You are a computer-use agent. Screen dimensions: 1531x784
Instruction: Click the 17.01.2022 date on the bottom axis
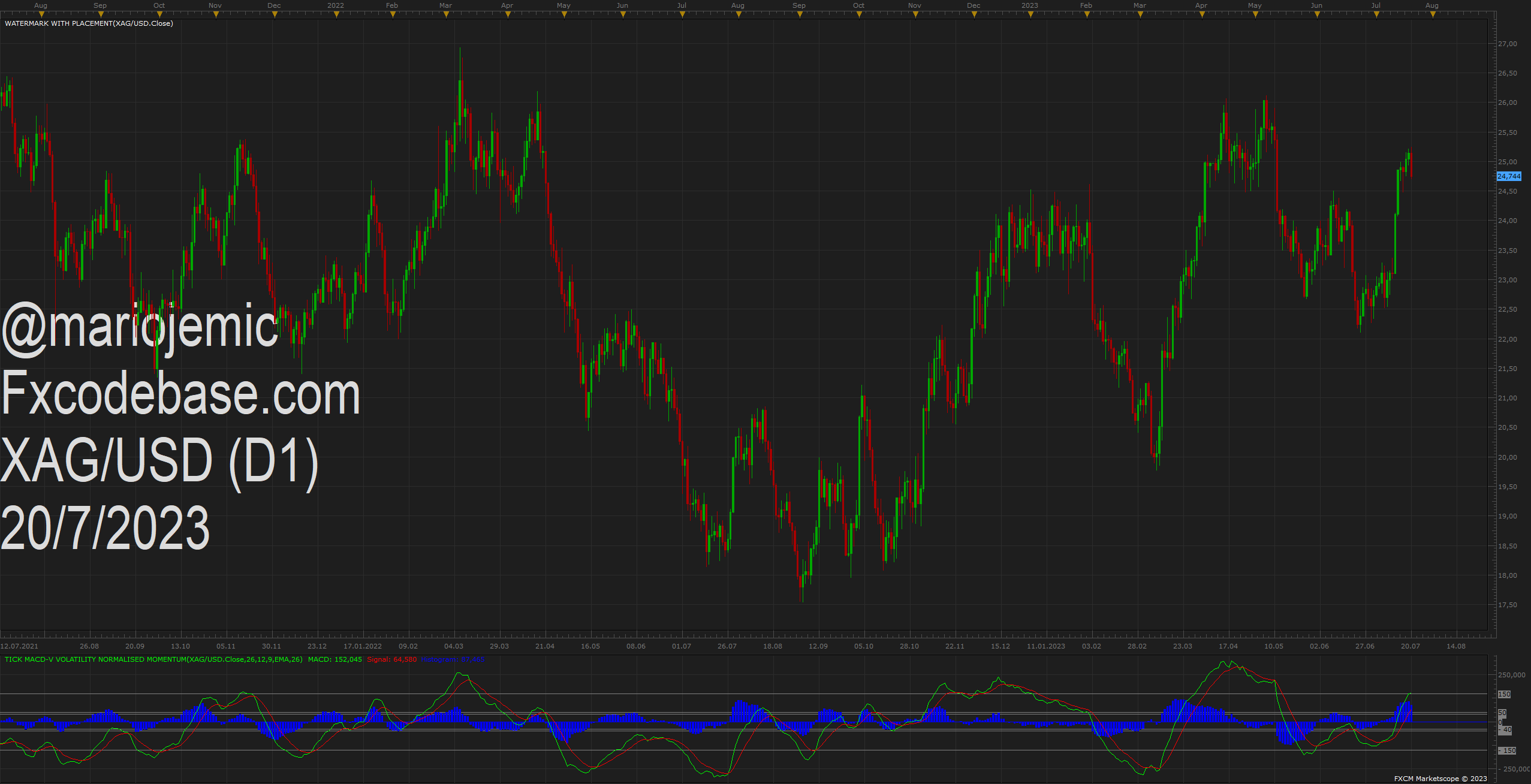click(x=363, y=646)
